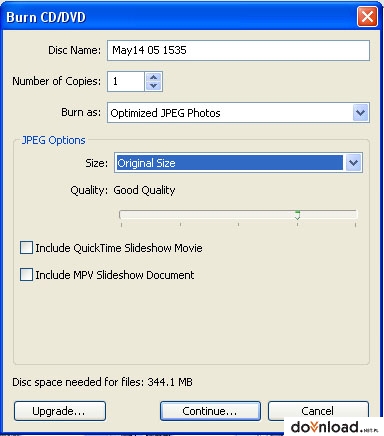Click the Quality slider track right end

tap(355, 215)
